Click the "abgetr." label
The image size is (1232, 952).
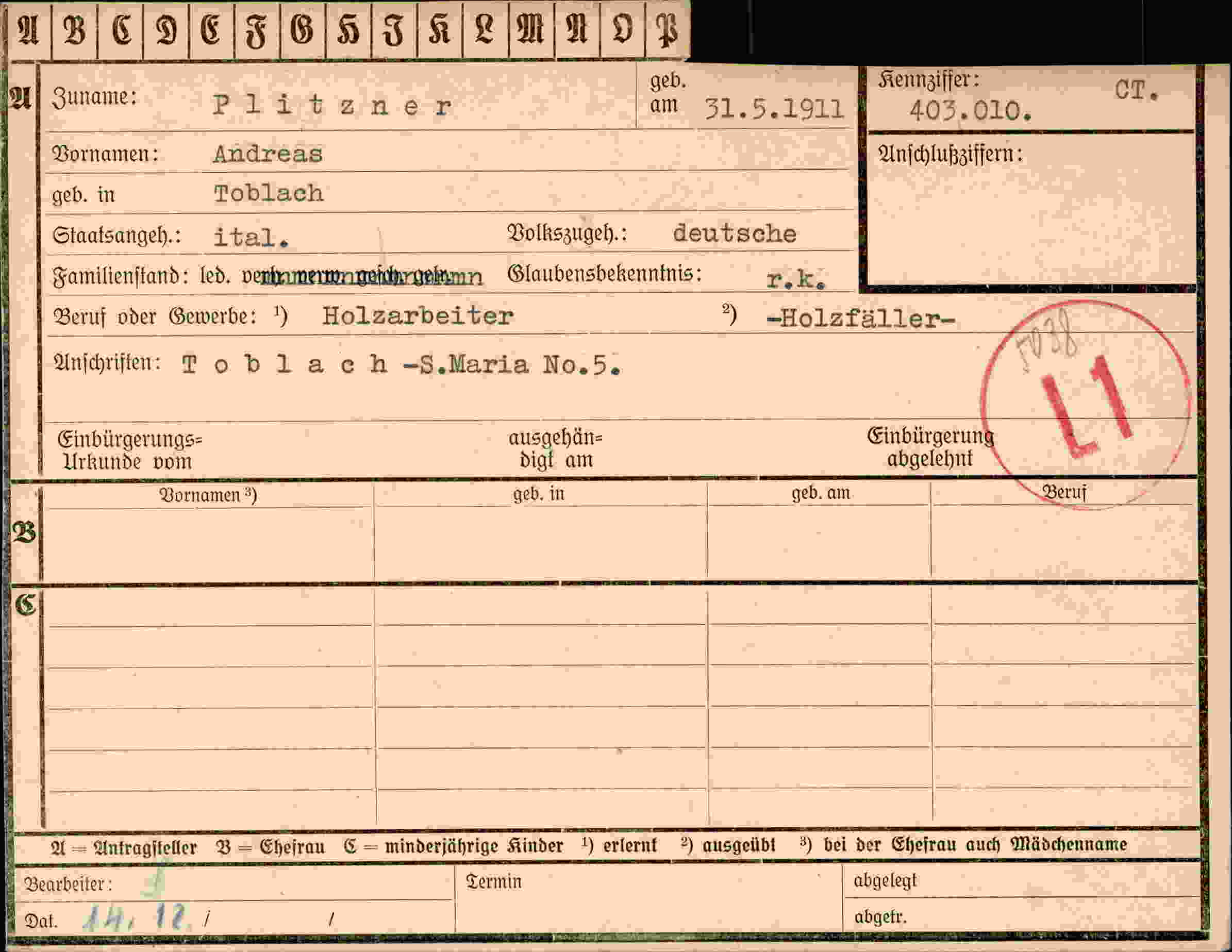pos(880,916)
